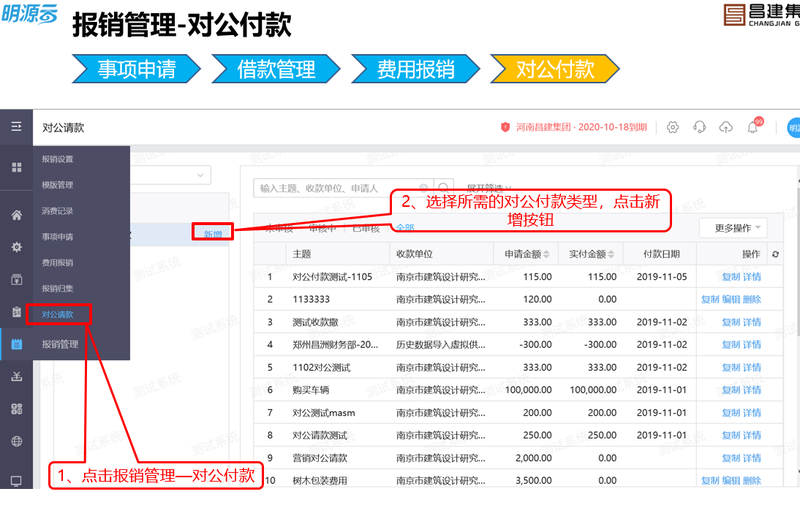Select the highlighted calendar sidebar icon
800x516 pixels.
(16, 344)
